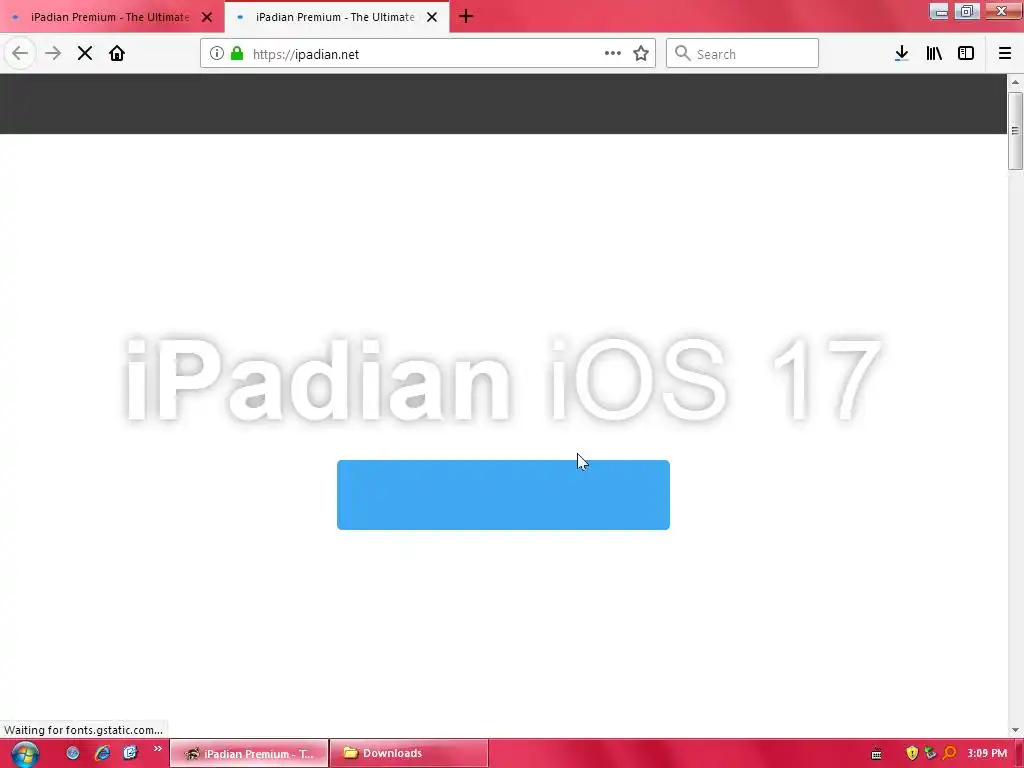Show site information for ipadian.net
This screenshot has width=1024, height=768.
217,54
